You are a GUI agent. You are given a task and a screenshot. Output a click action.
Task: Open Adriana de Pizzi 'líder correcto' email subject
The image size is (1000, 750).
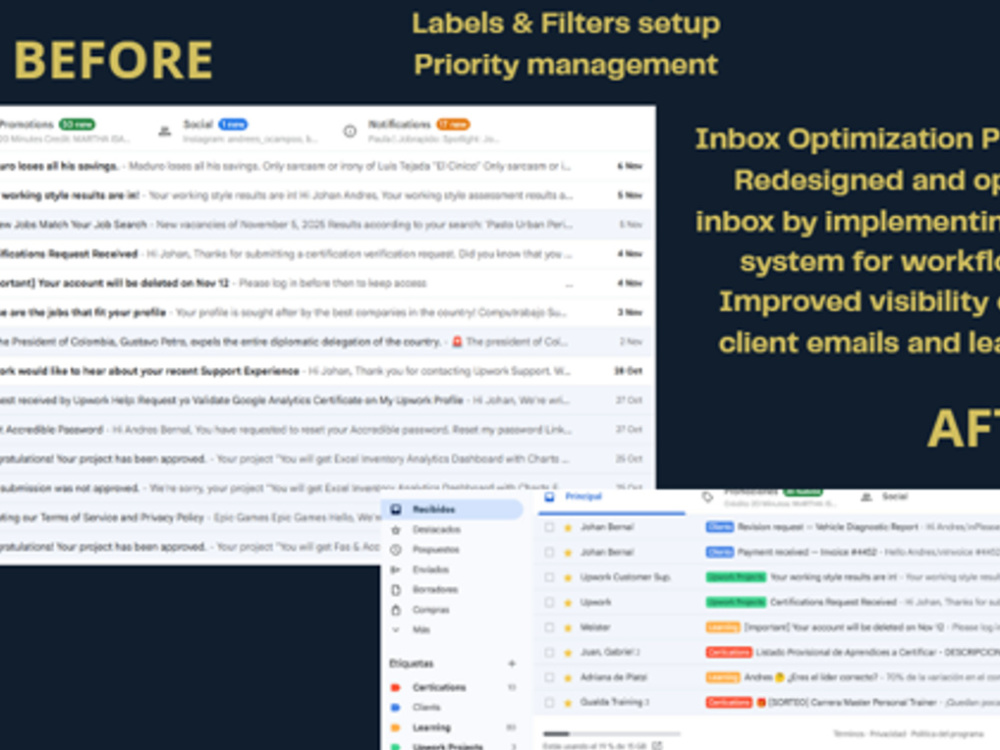811,677
